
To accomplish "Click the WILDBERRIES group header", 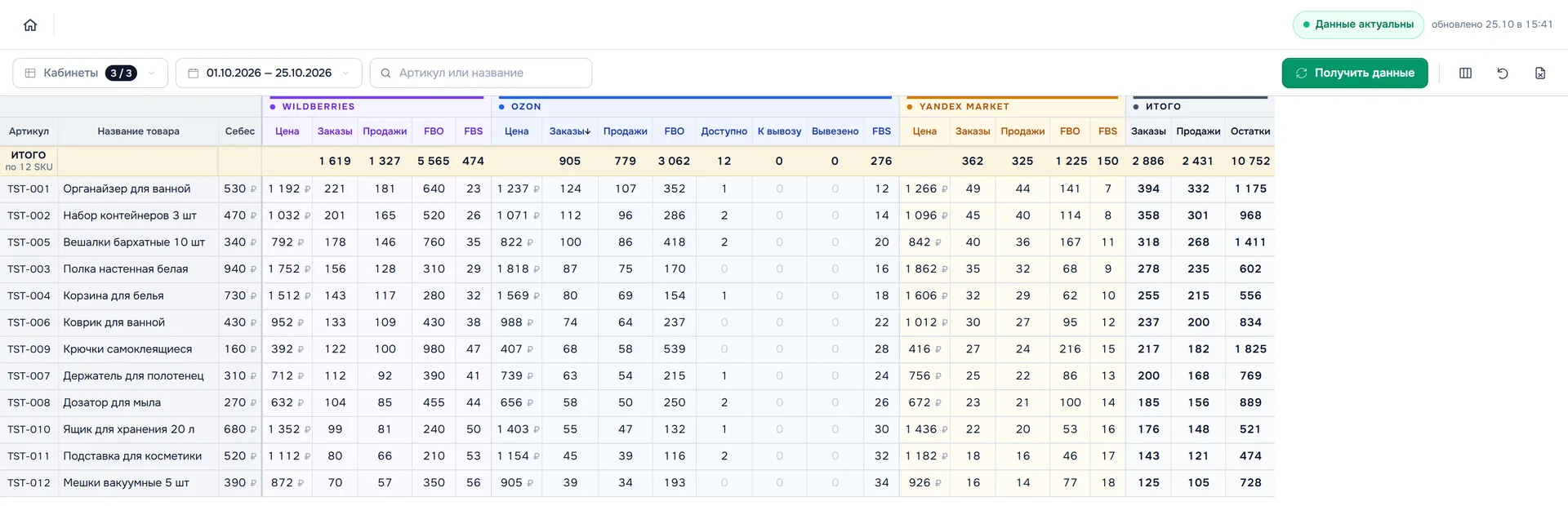I will click(318, 107).
